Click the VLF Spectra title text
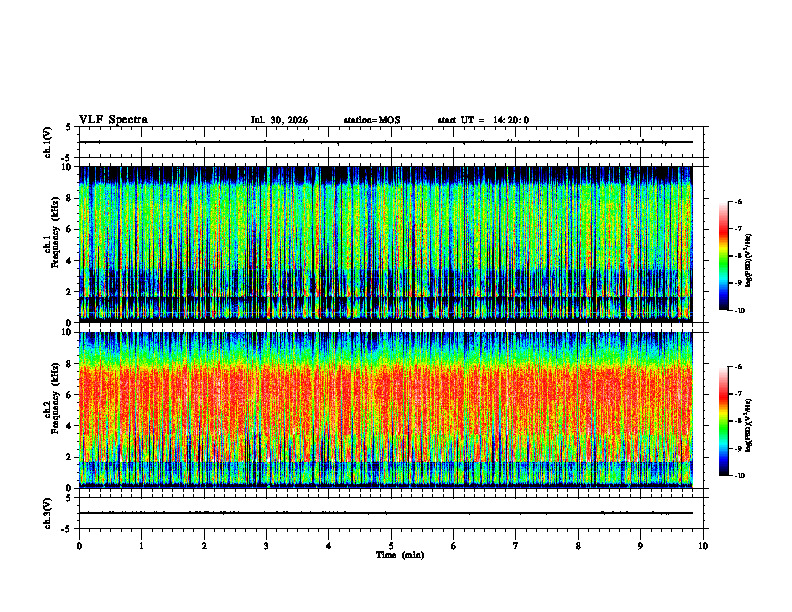The height and width of the screenshot is (612, 792). [x=113, y=120]
